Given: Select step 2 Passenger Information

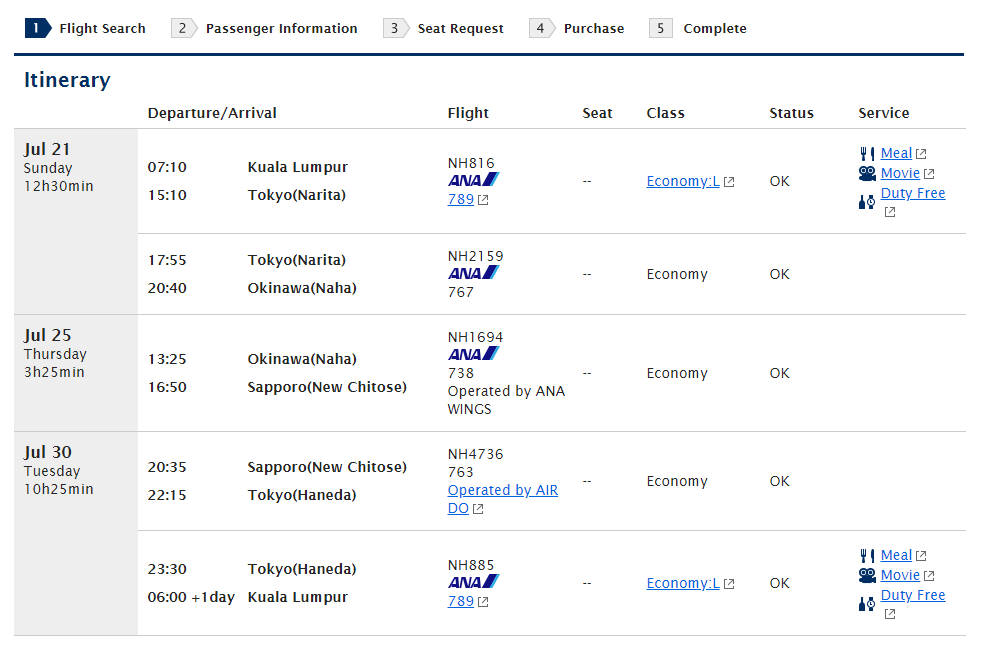Looking at the screenshot, I should click(x=264, y=28).
